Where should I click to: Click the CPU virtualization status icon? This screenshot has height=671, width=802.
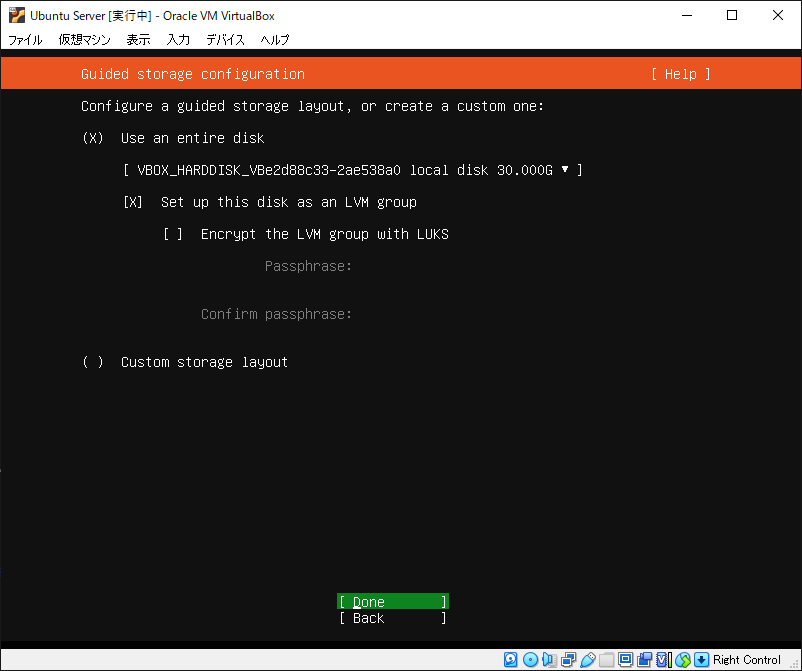coord(663,659)
